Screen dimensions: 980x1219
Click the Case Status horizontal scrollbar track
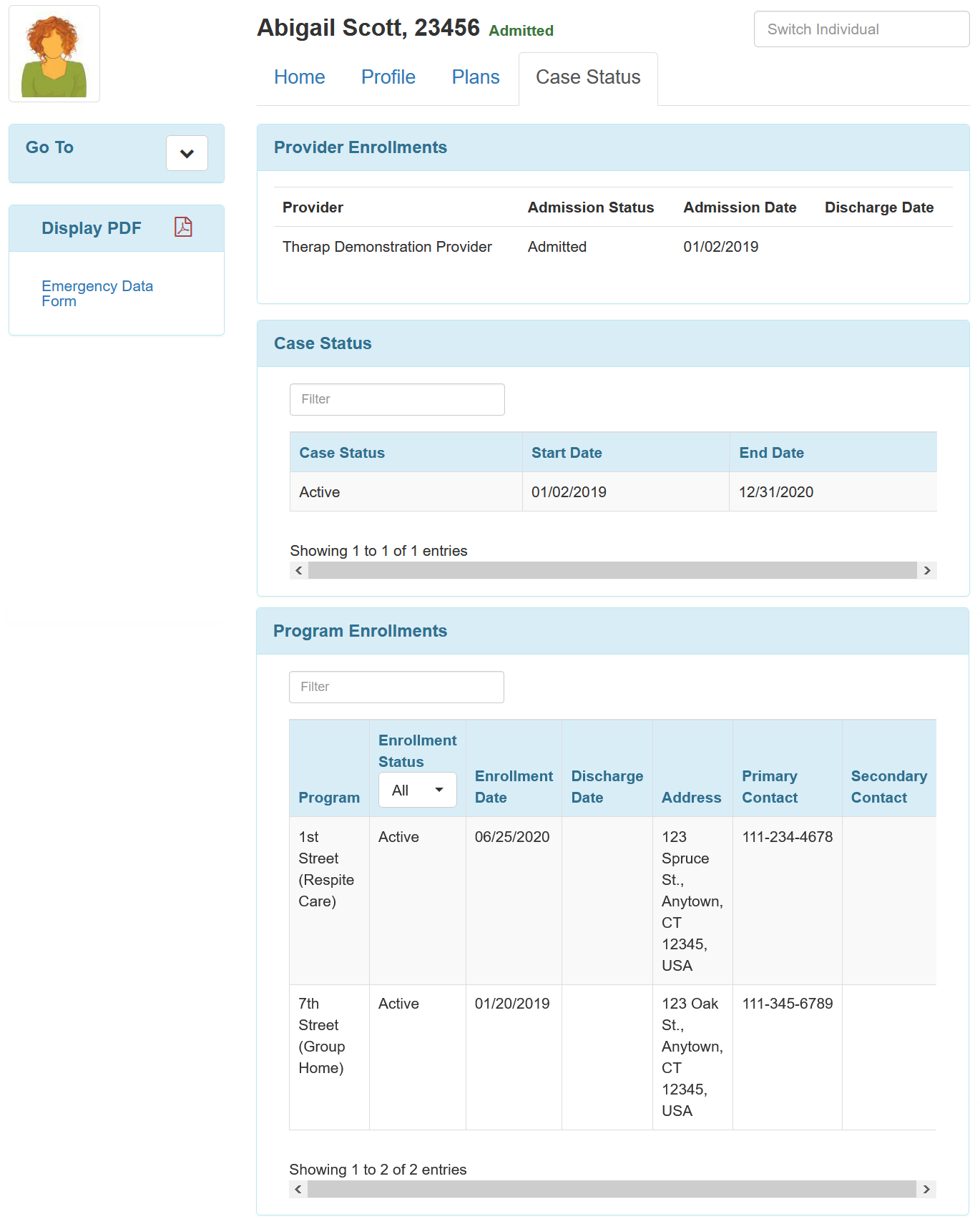612,570
